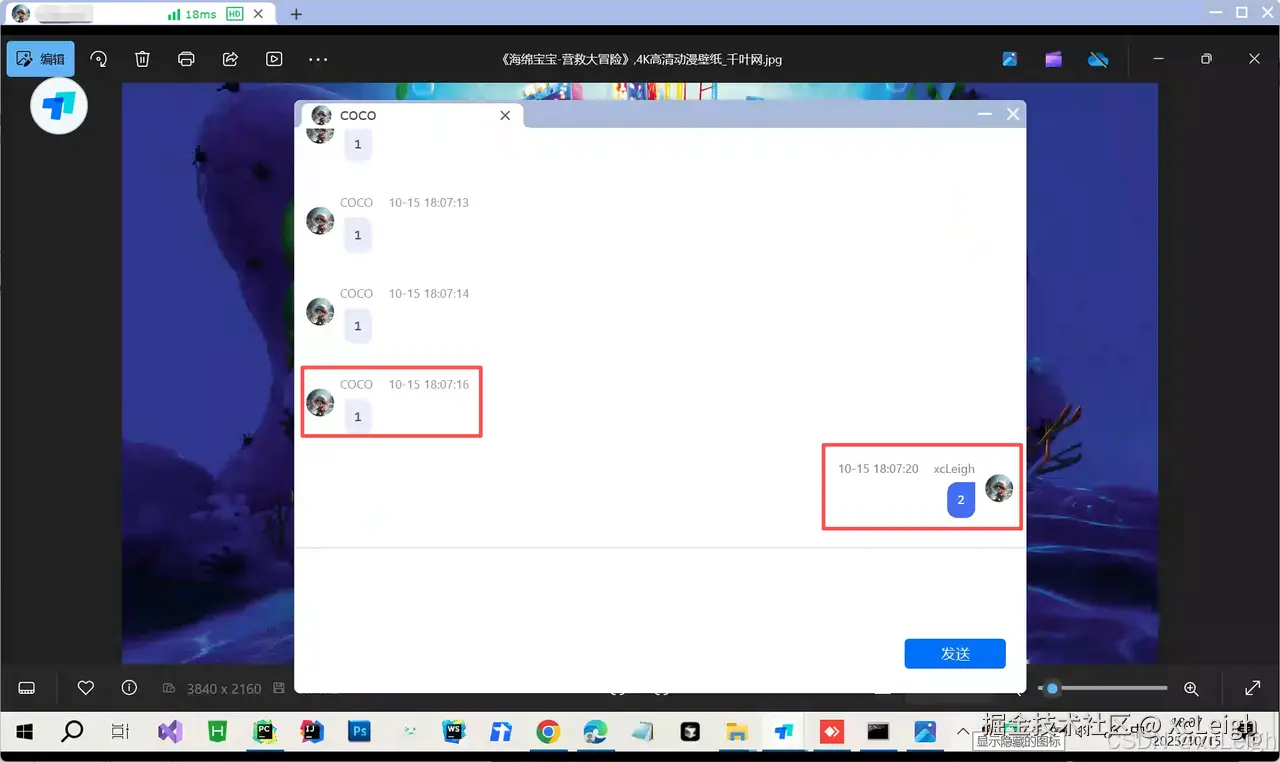The height and width of the screenshot is (762, 1280).
Task: Launch IntelliJ IDEA from taskbar
Action: coord(312,732)
